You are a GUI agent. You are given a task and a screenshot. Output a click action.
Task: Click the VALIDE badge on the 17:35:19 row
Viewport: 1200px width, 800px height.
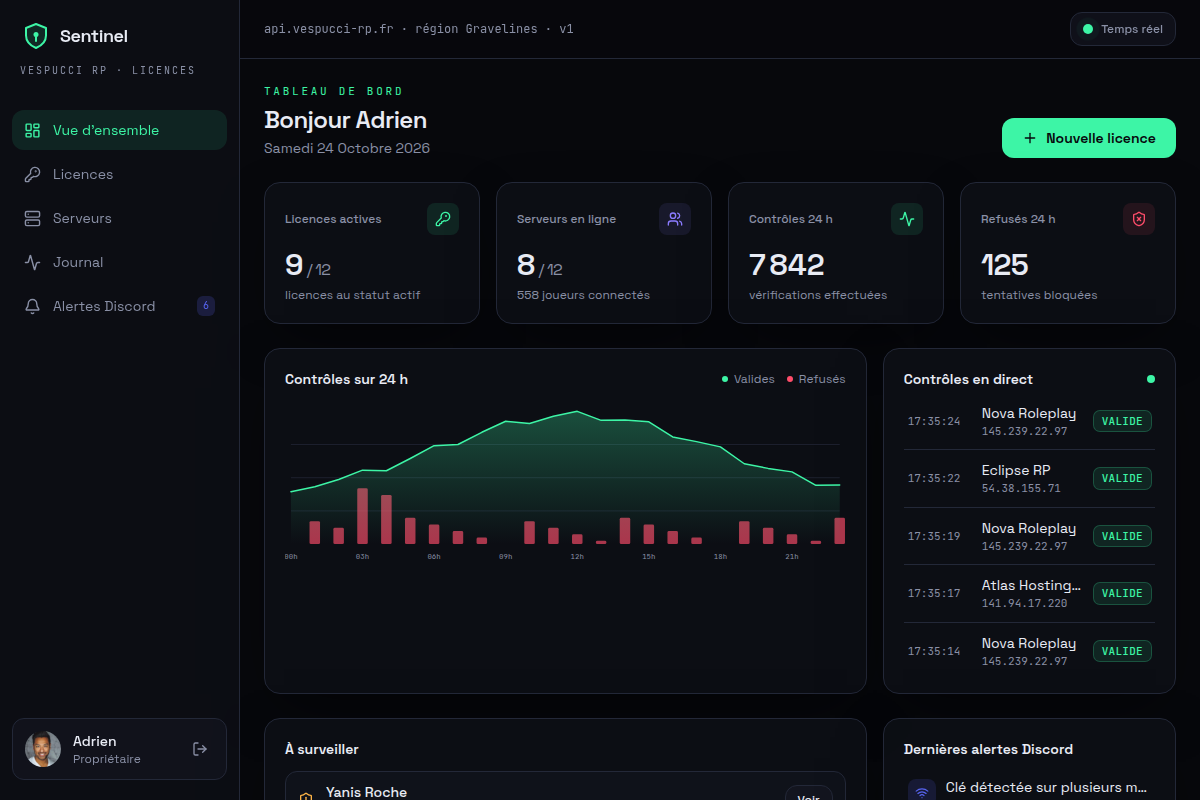point(1122,536)
